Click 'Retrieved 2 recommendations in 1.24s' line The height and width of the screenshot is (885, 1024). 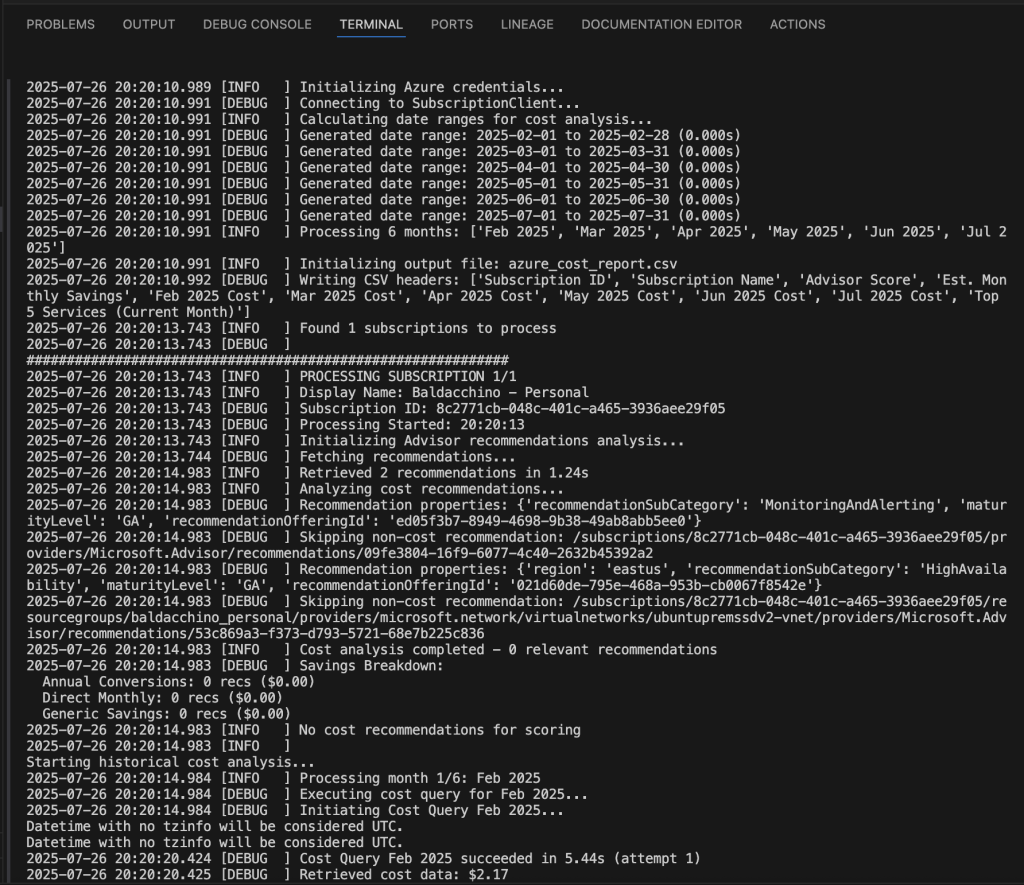pos(307,473)
